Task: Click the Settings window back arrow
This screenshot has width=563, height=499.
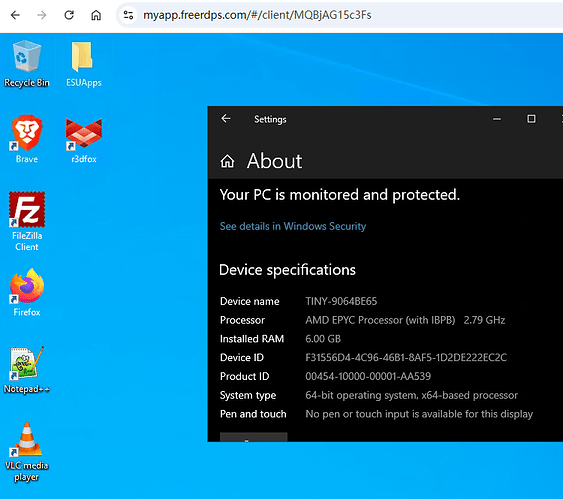Action: pyautogui.click(x=226, y=119)
